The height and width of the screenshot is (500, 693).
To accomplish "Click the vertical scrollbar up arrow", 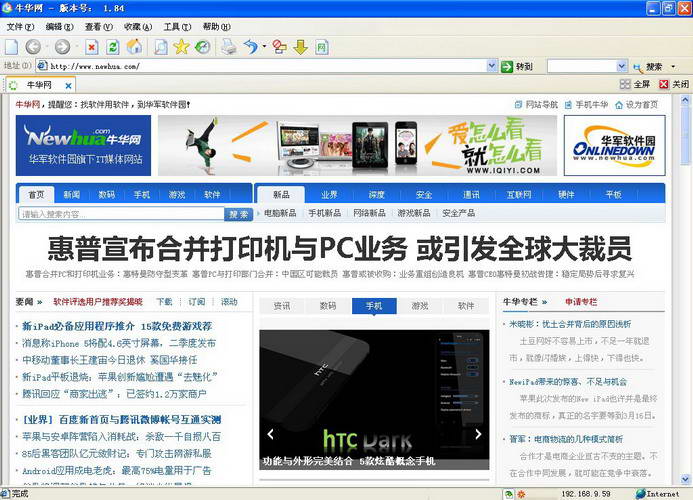I will 685,100.
